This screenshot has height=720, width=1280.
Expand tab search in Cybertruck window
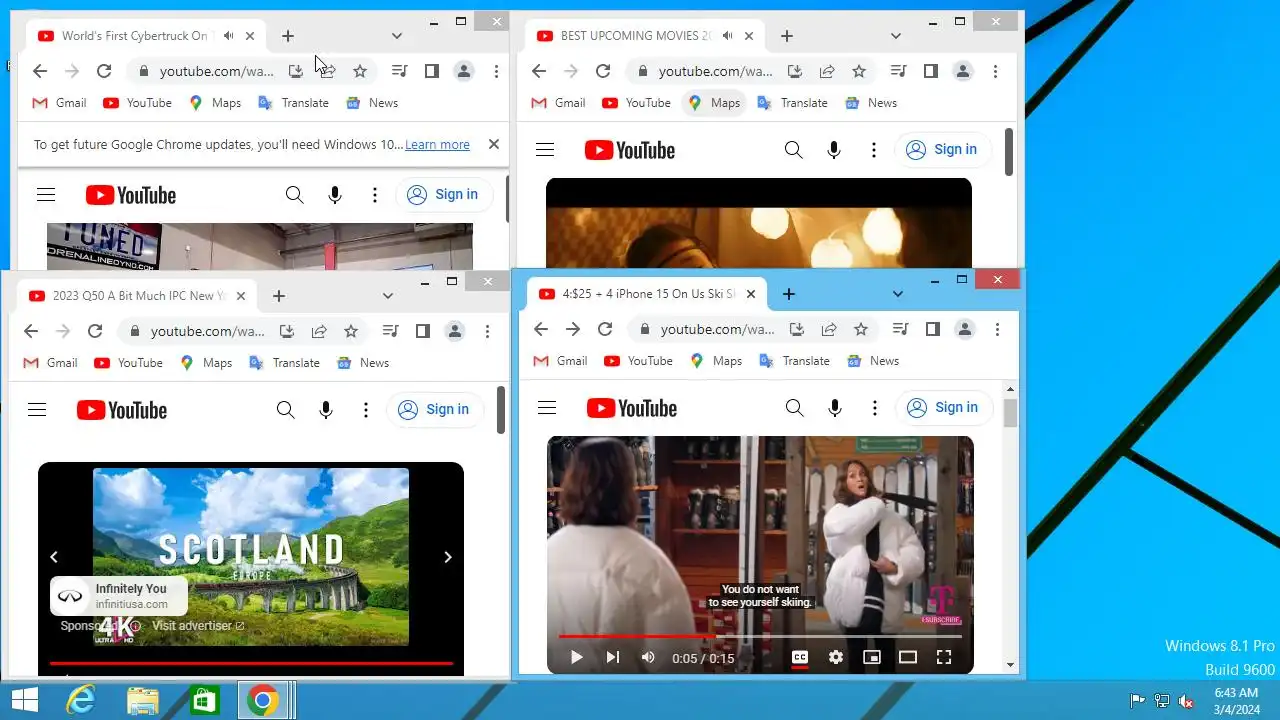click(397, 36)
